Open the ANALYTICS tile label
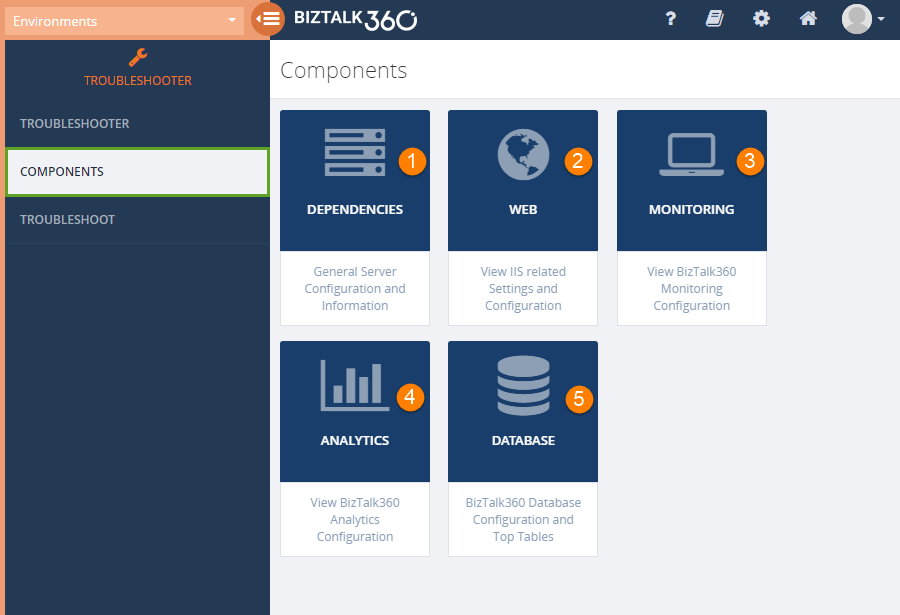The width and height of the screenshot is (900, 615). point(355,440)
